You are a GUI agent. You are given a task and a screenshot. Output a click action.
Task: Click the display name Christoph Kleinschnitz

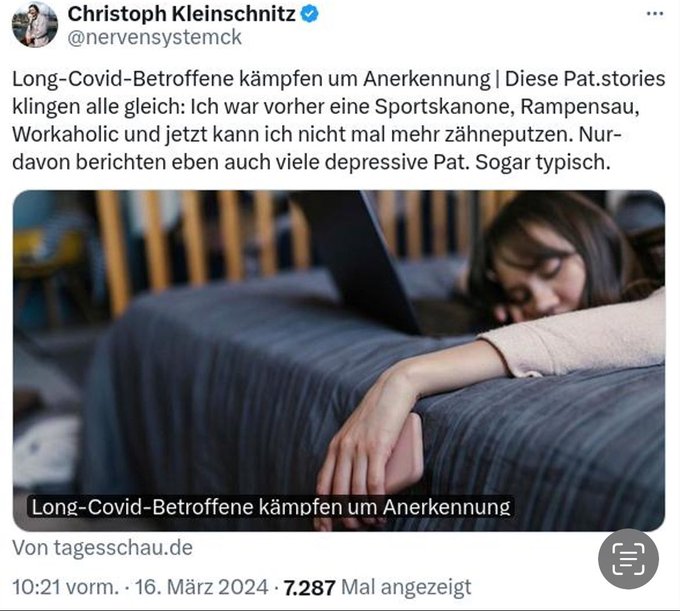pos(181,14)
